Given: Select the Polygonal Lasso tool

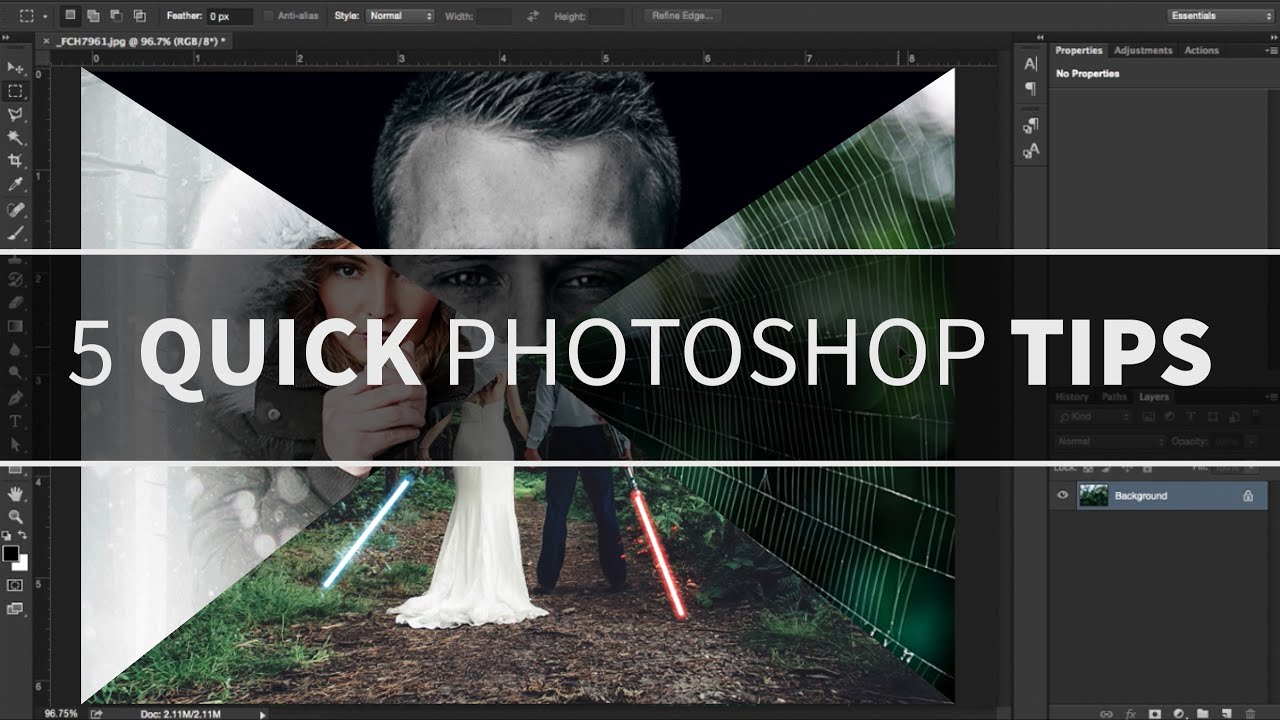Looking at the screenshot, I should [15, 115].
